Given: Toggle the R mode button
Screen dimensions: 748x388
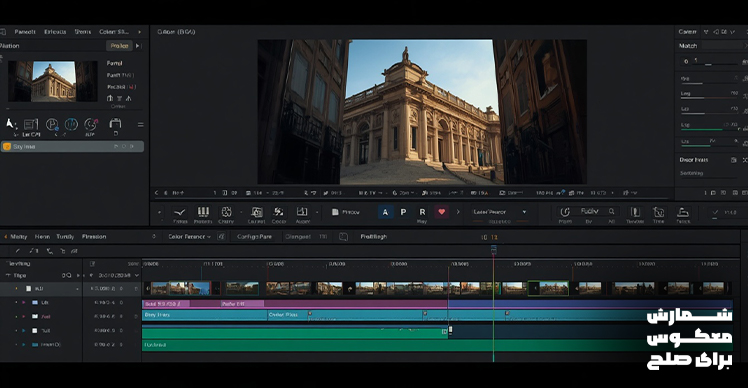Looking at the screenshot, I should click(422, 212).
